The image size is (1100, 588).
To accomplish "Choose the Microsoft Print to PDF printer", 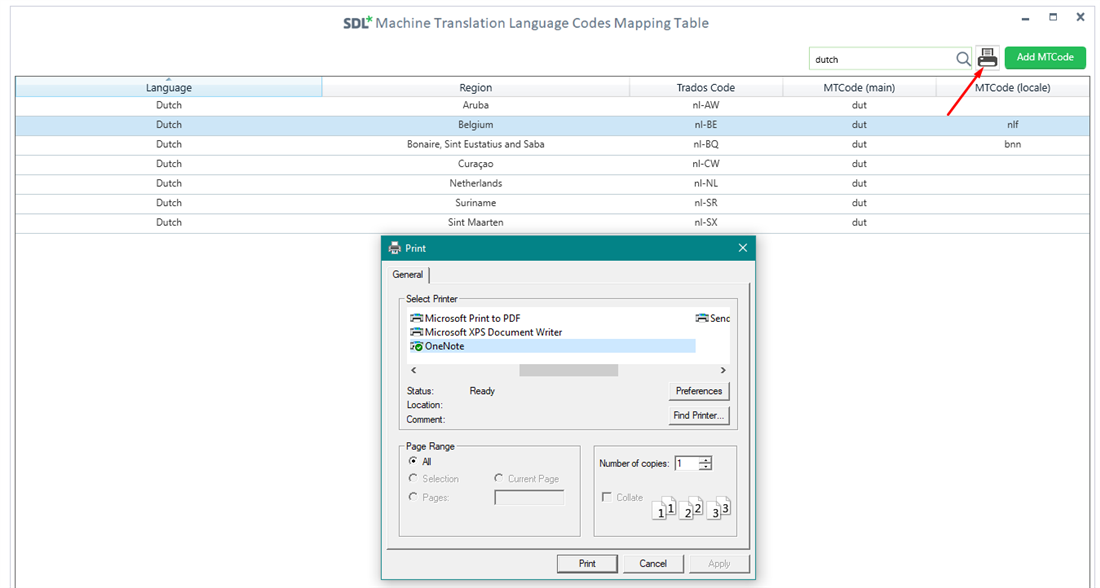I will (465, 318).
